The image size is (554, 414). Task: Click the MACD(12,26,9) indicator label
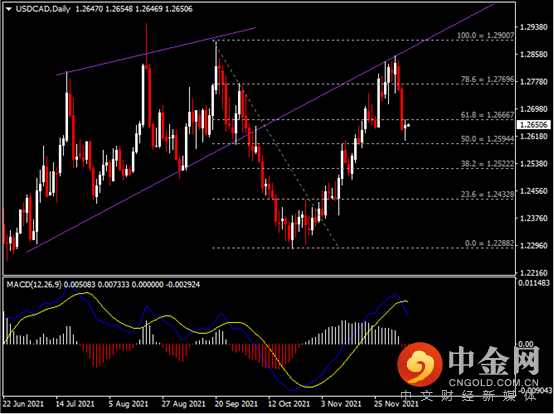(34, 284)
